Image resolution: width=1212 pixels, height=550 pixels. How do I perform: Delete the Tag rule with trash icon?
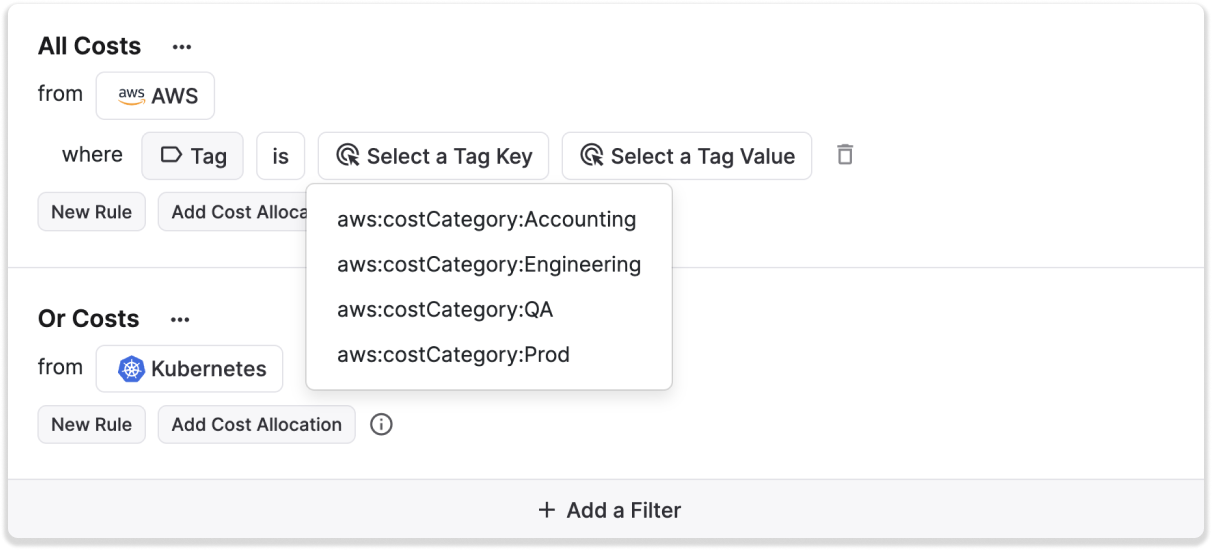[x=845, y=155]
